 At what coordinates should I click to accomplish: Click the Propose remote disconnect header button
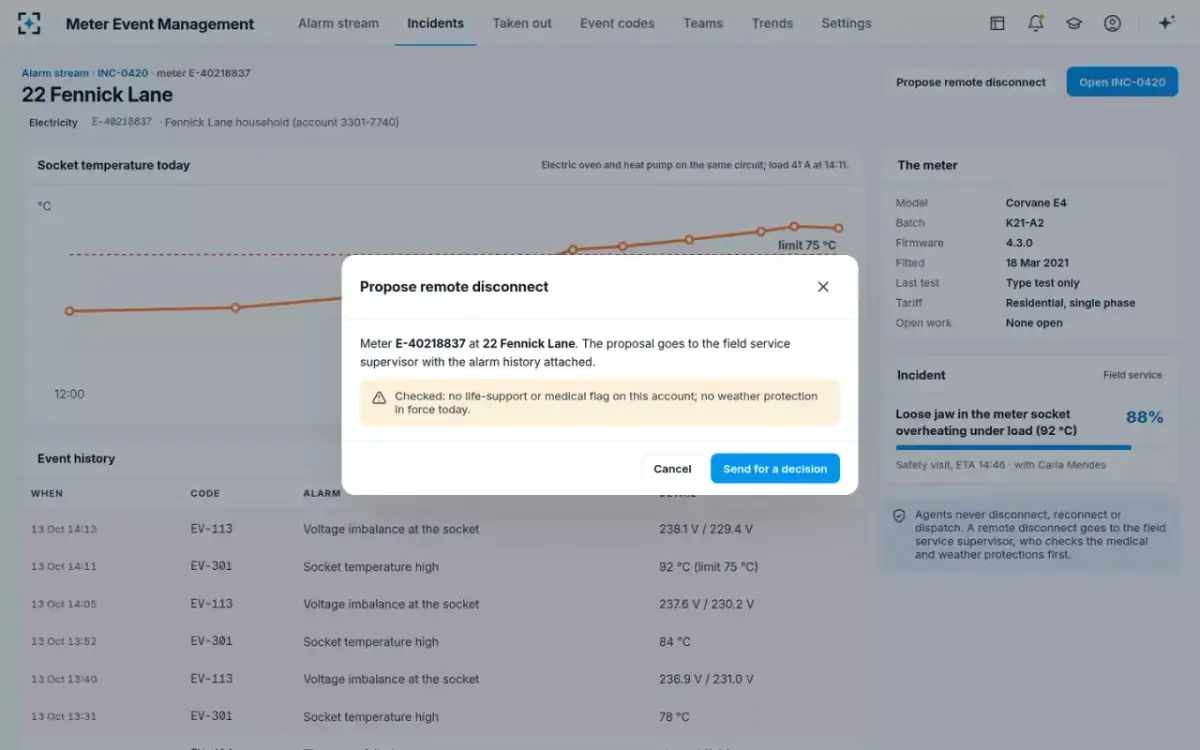971,82
